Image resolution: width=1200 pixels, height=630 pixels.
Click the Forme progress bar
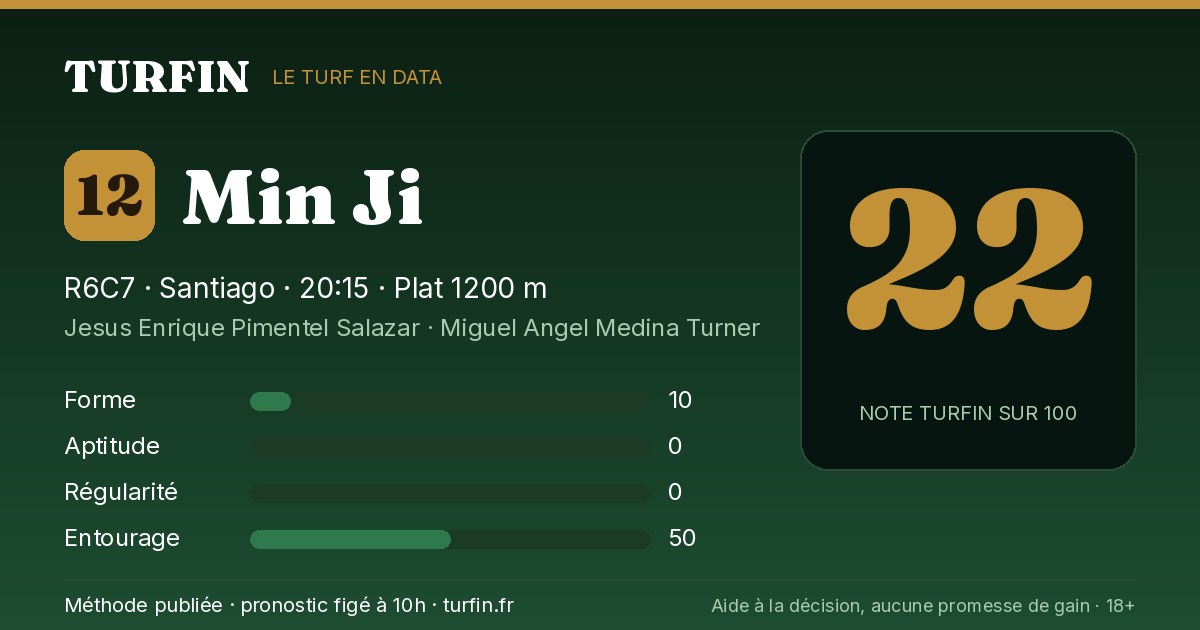(450, 401)
